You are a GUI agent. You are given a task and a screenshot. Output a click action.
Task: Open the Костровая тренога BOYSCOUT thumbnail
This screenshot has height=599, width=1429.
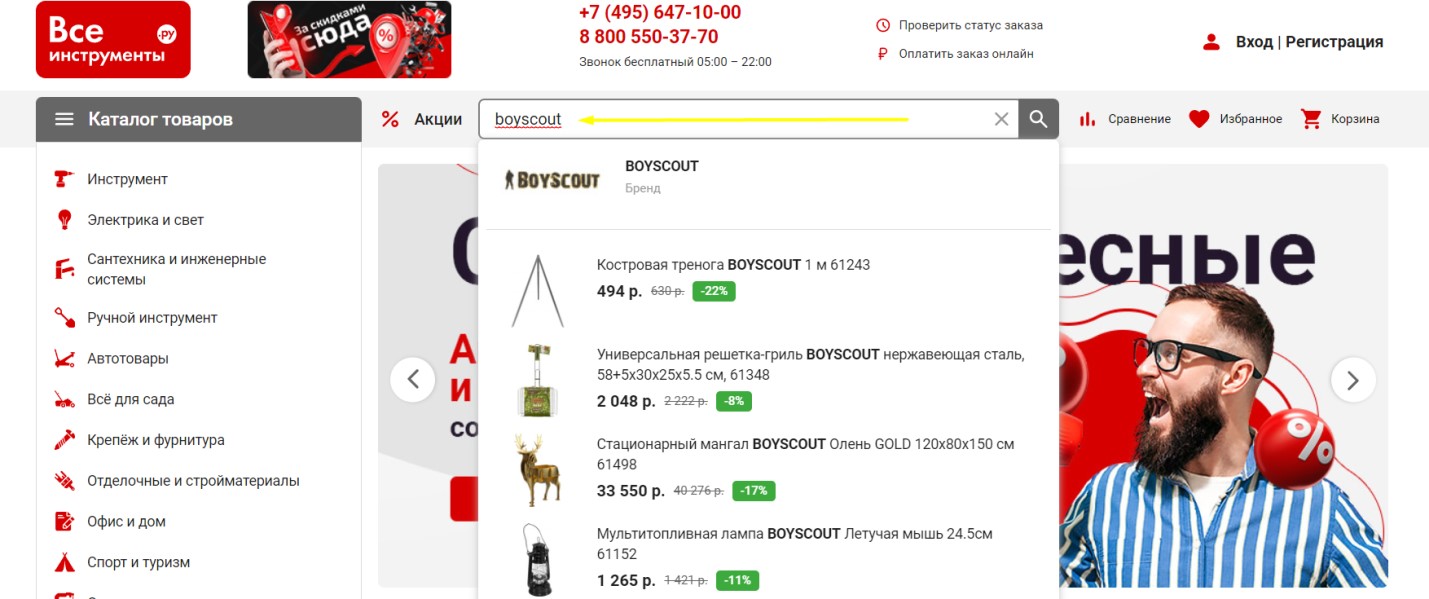click(x=538, y=291)
